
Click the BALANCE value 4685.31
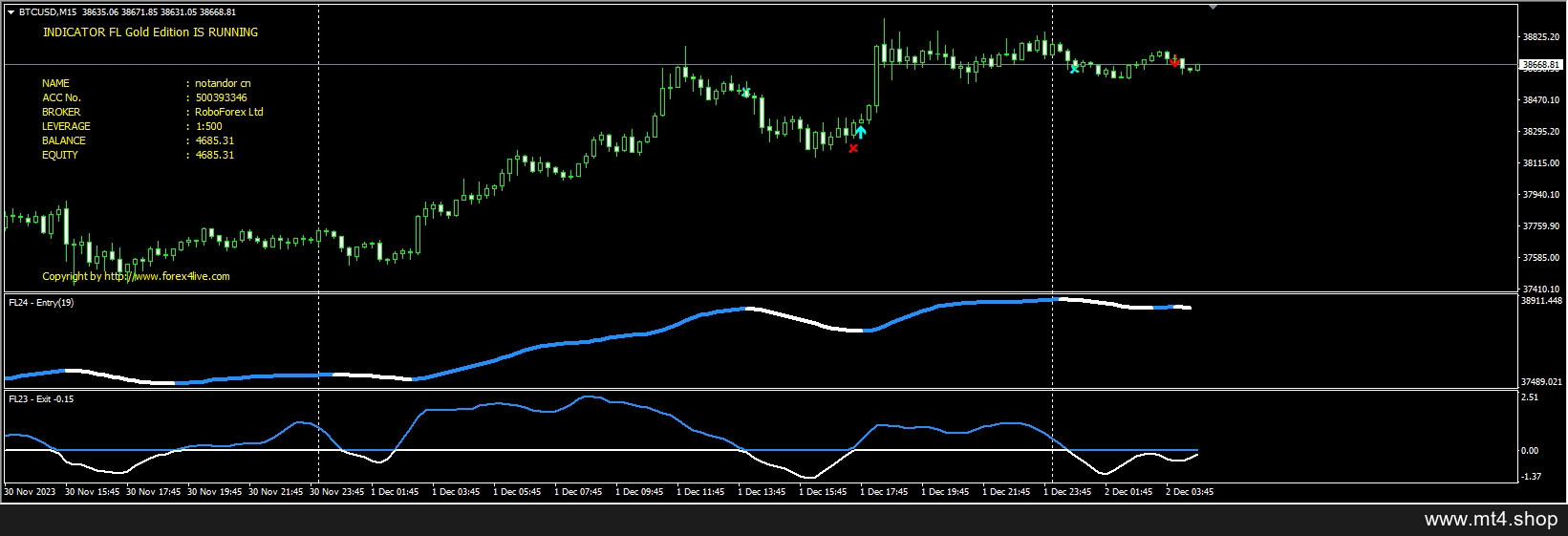click(x=214, y=140)
